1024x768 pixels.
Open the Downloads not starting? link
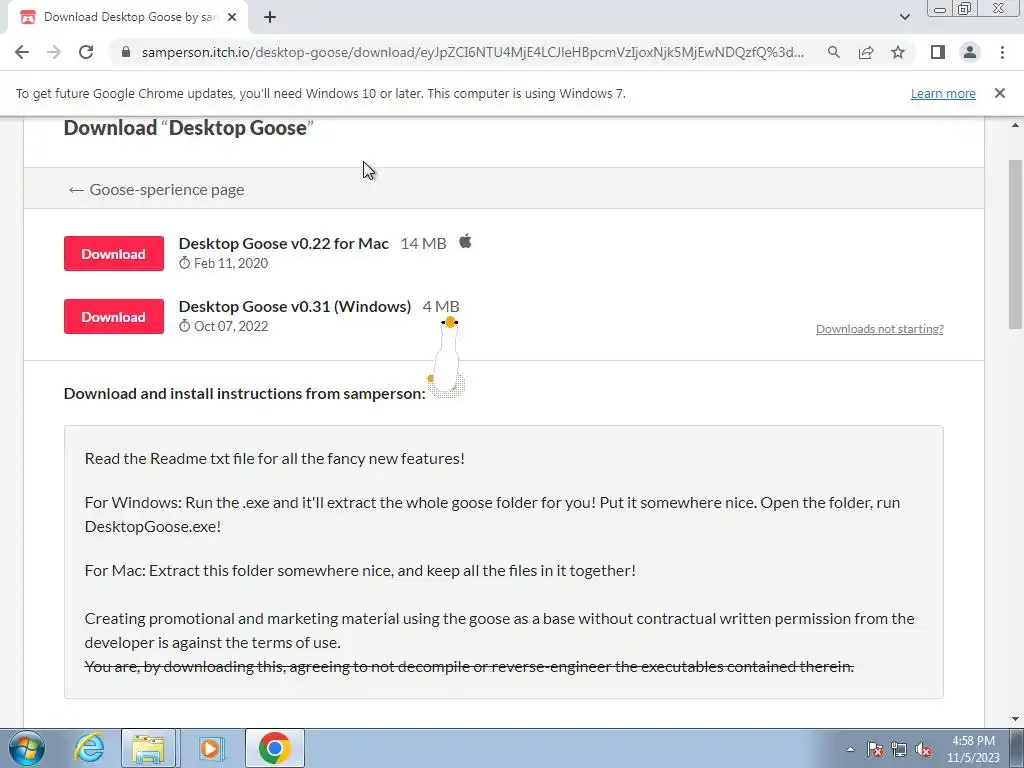(x=880, y=328)
